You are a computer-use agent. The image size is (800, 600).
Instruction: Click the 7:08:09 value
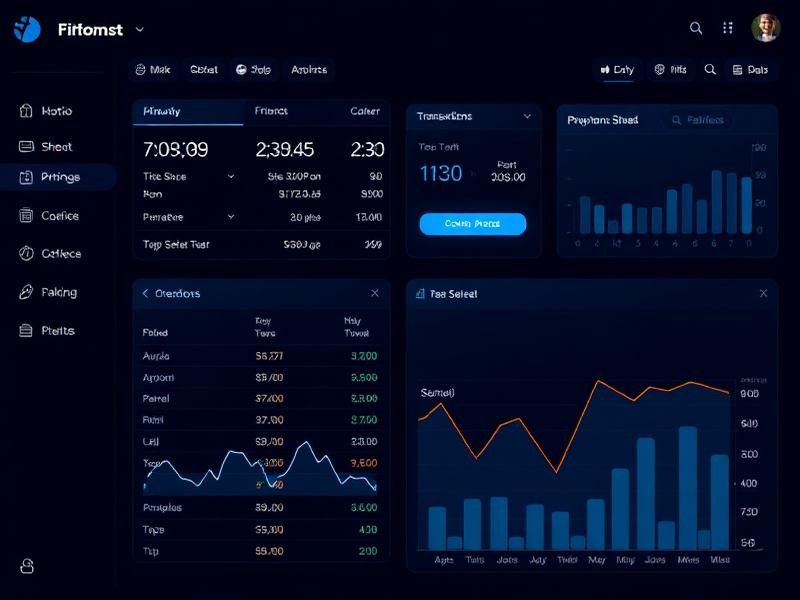176,149
